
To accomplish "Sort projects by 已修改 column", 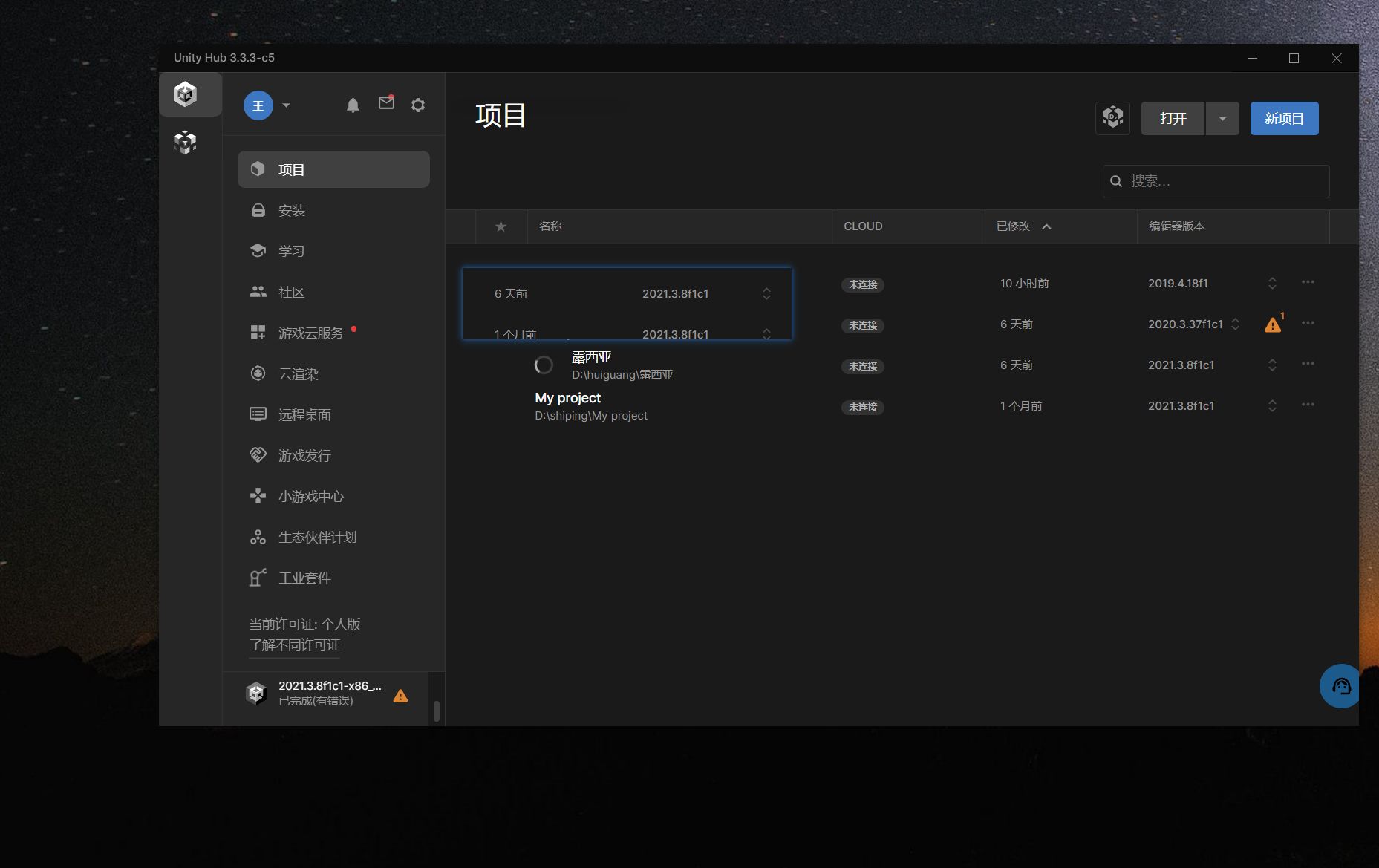I will (1023, 226).
